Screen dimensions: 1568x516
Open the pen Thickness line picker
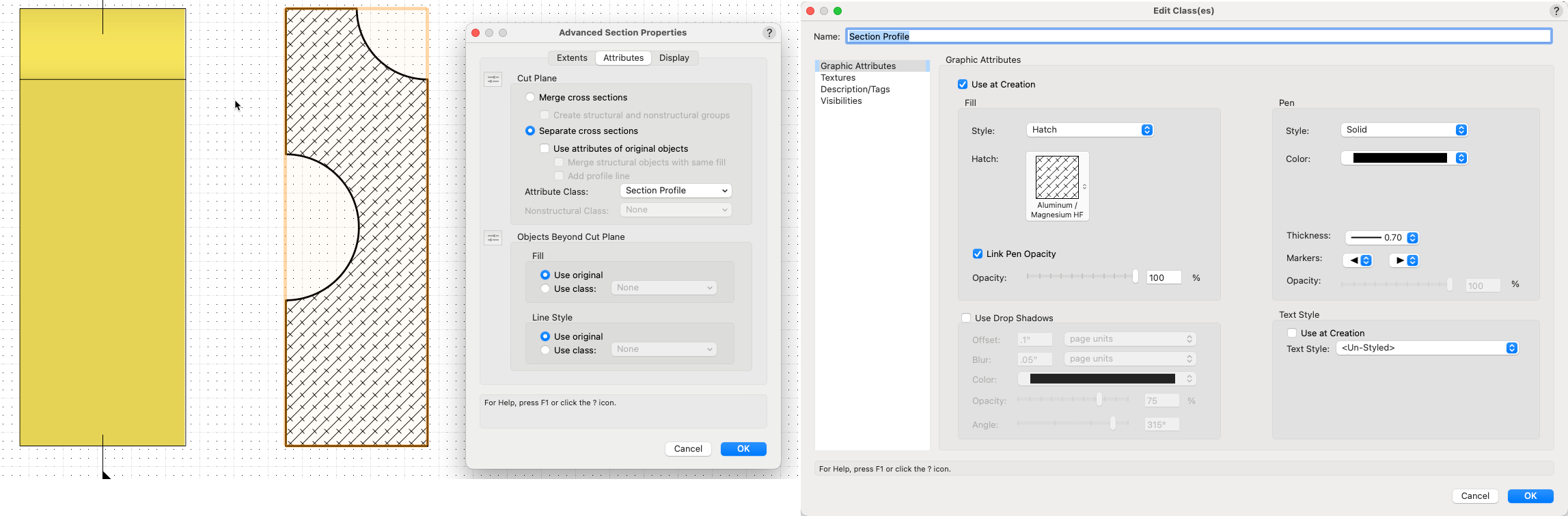tap(1381, 238)
